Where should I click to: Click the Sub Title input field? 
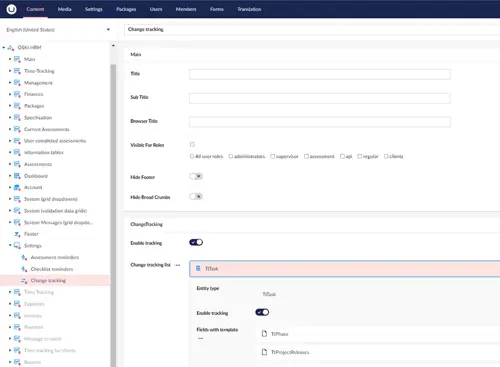[320, 98]
